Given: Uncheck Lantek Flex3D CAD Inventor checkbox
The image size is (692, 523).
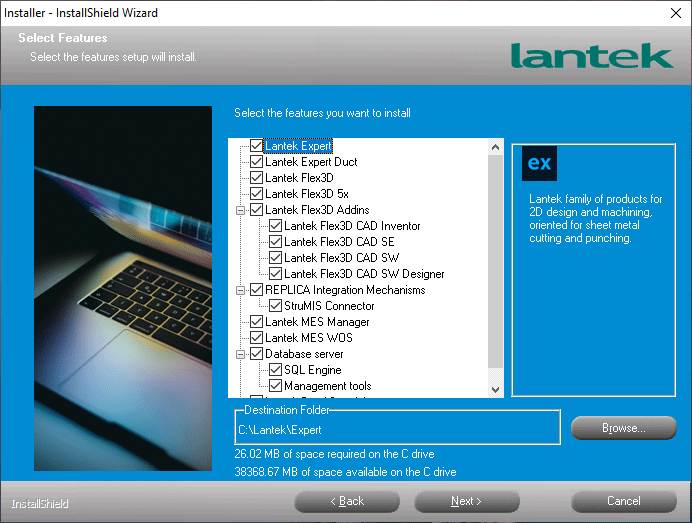Looking at the screenshot, I should point(275,226).
